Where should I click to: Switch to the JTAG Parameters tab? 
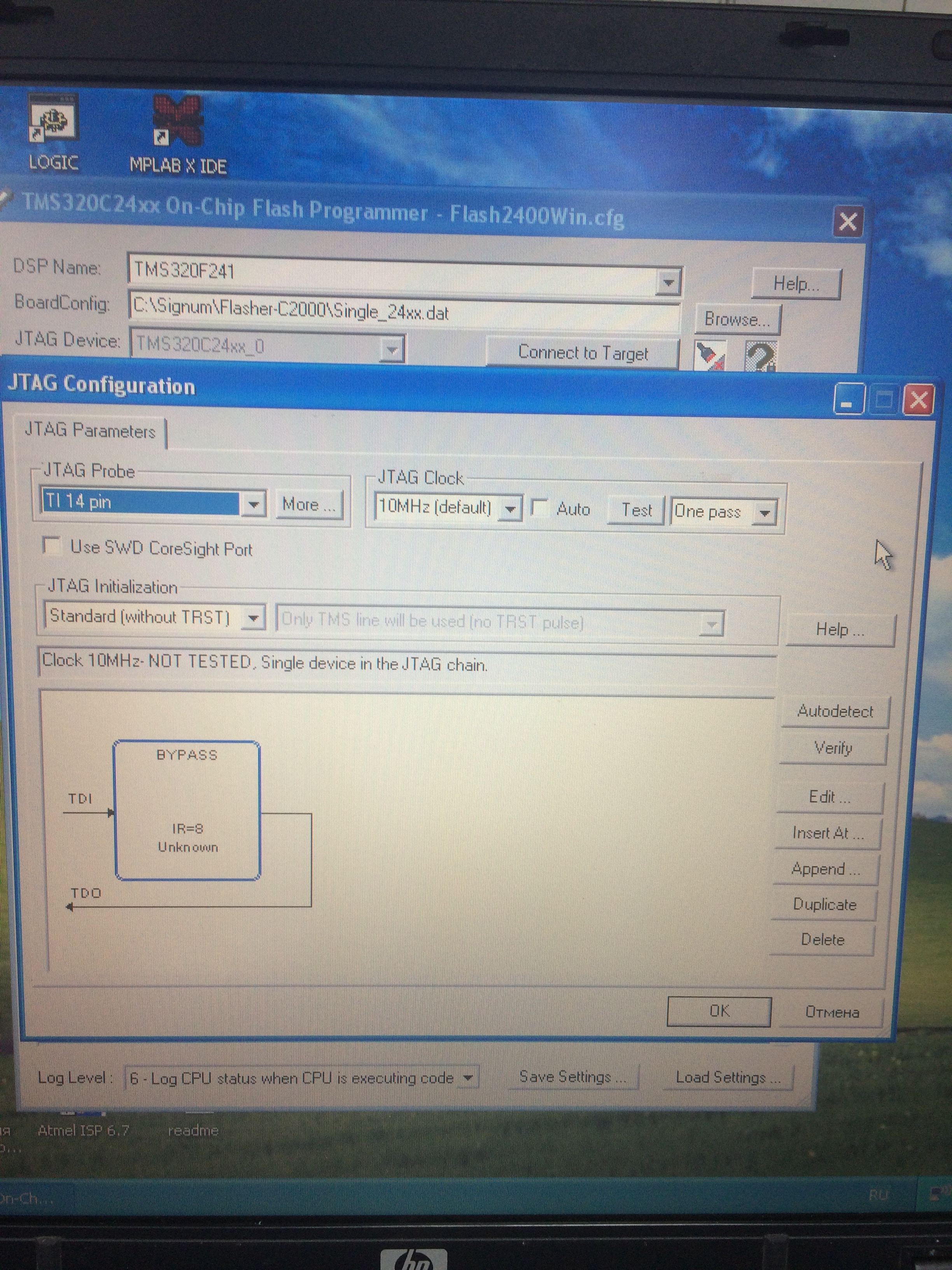point(90,431)
